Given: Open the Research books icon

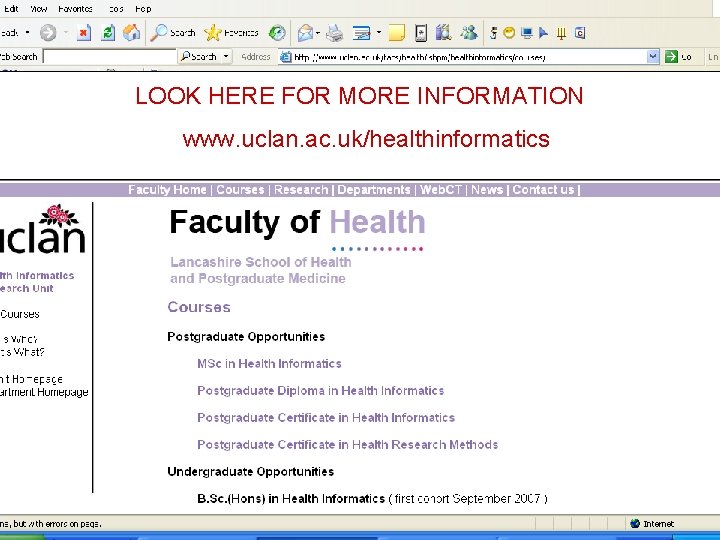Looking at the screenshot, I should (x=443, y=33).
